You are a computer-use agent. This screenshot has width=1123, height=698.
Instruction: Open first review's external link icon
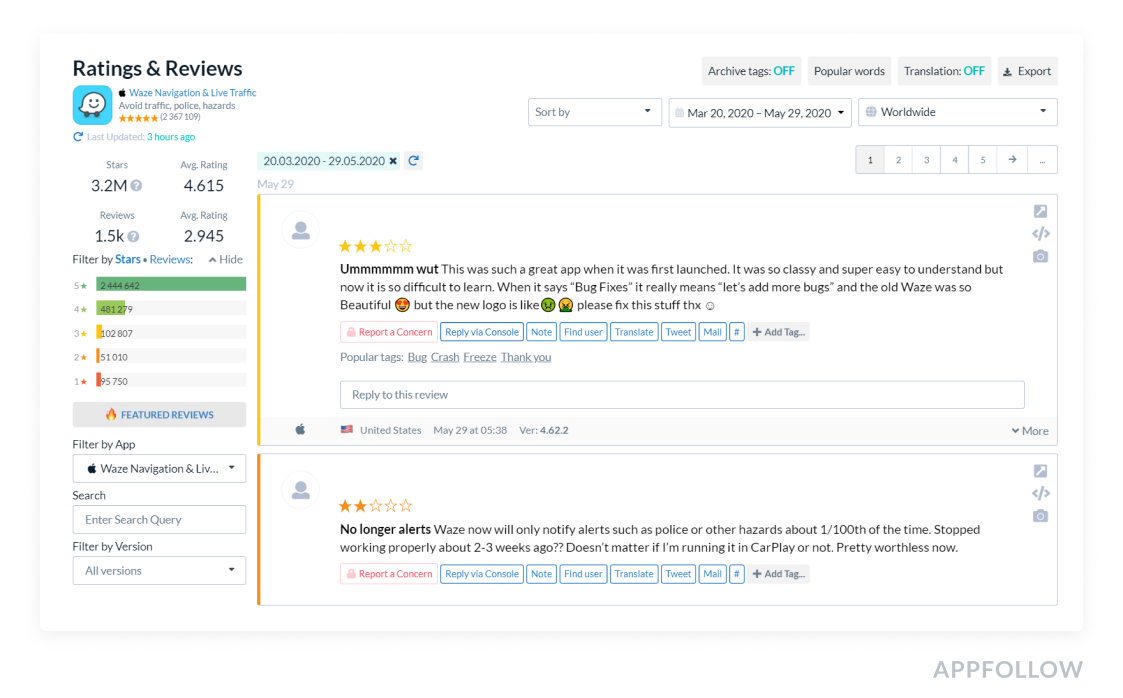click(1040, 211)
